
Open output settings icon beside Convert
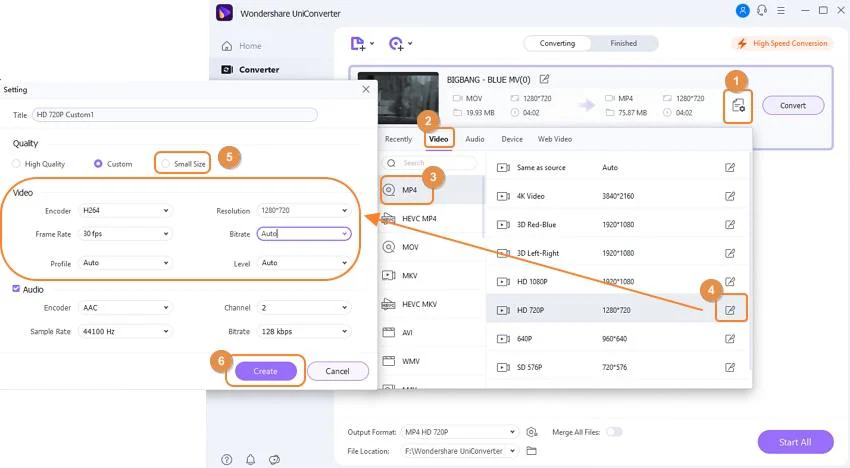pyautogui.click(x=738, y=106)
